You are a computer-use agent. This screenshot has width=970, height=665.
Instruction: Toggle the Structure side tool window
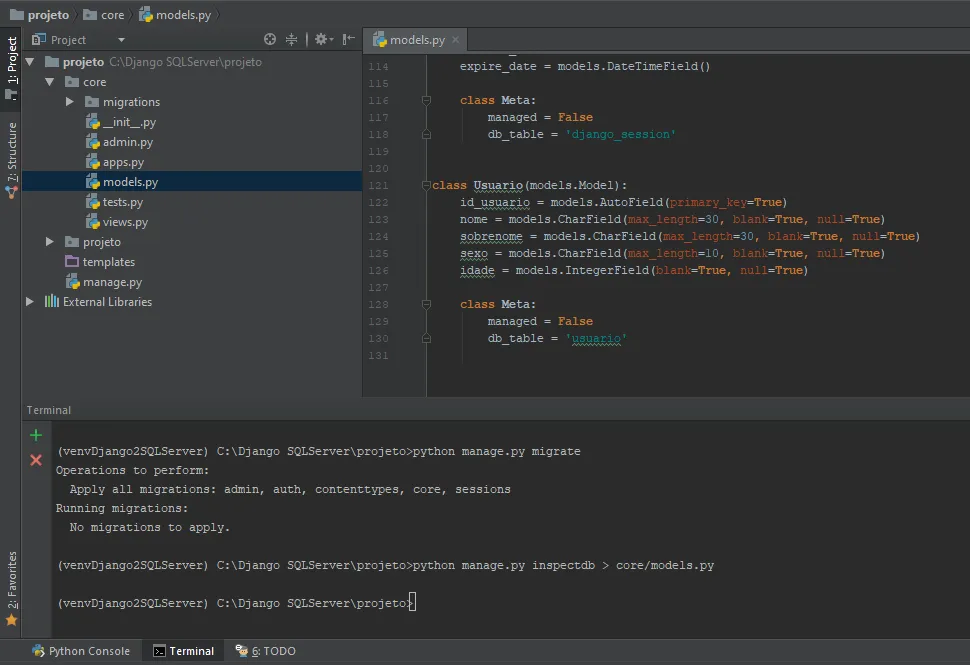(11, 160)
